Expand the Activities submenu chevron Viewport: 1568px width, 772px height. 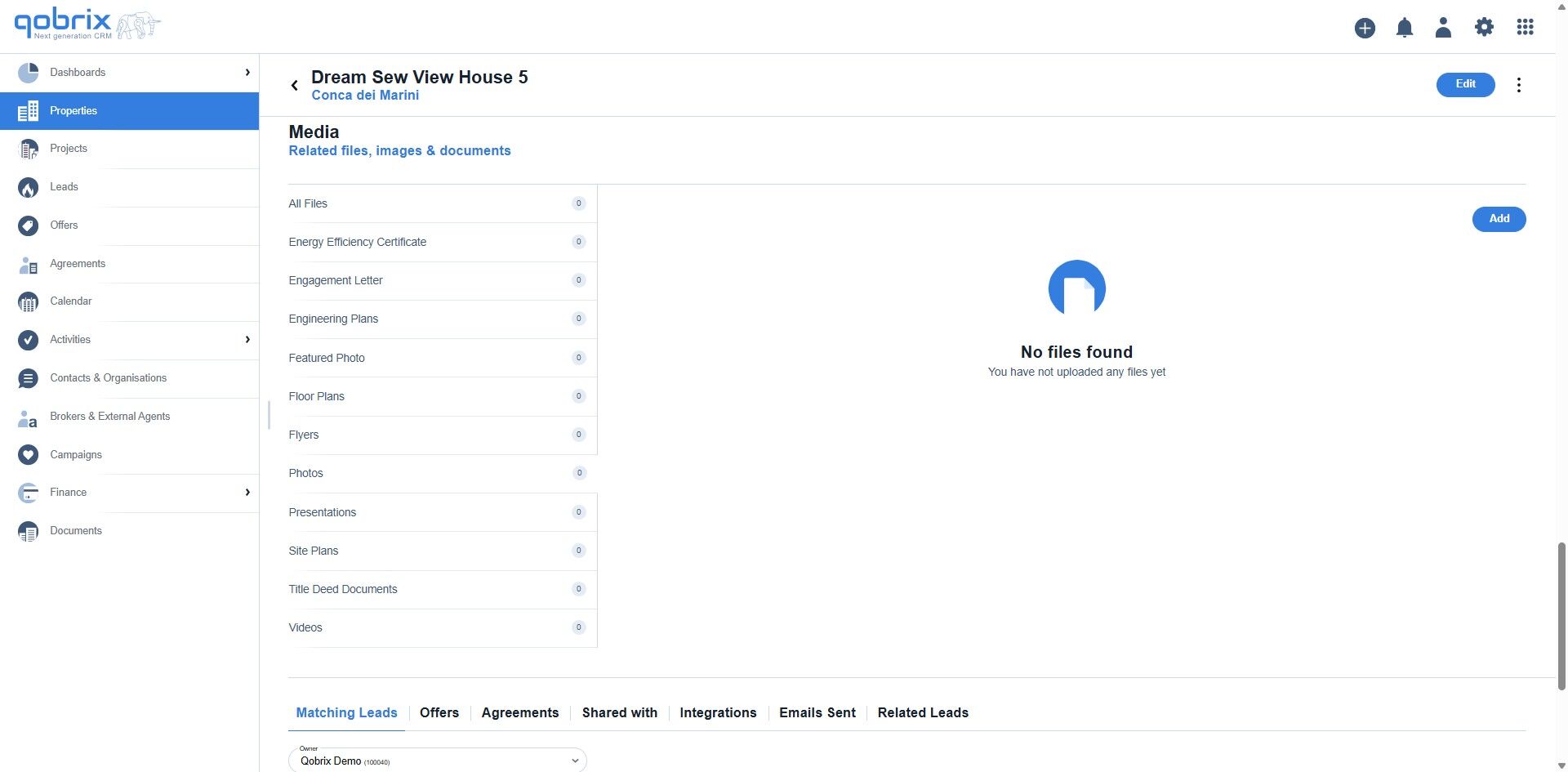click(247, 340)
